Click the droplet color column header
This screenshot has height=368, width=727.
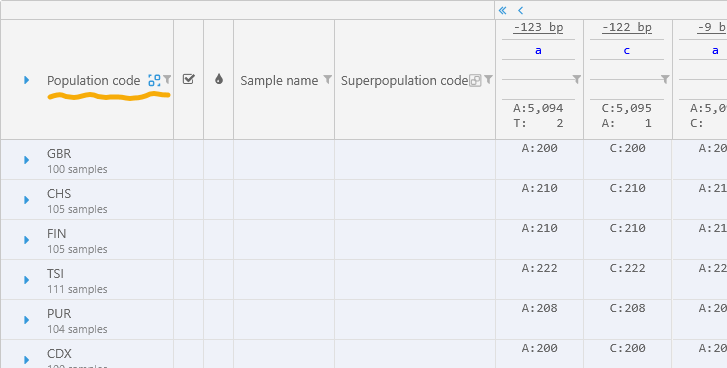pos(219,79)
